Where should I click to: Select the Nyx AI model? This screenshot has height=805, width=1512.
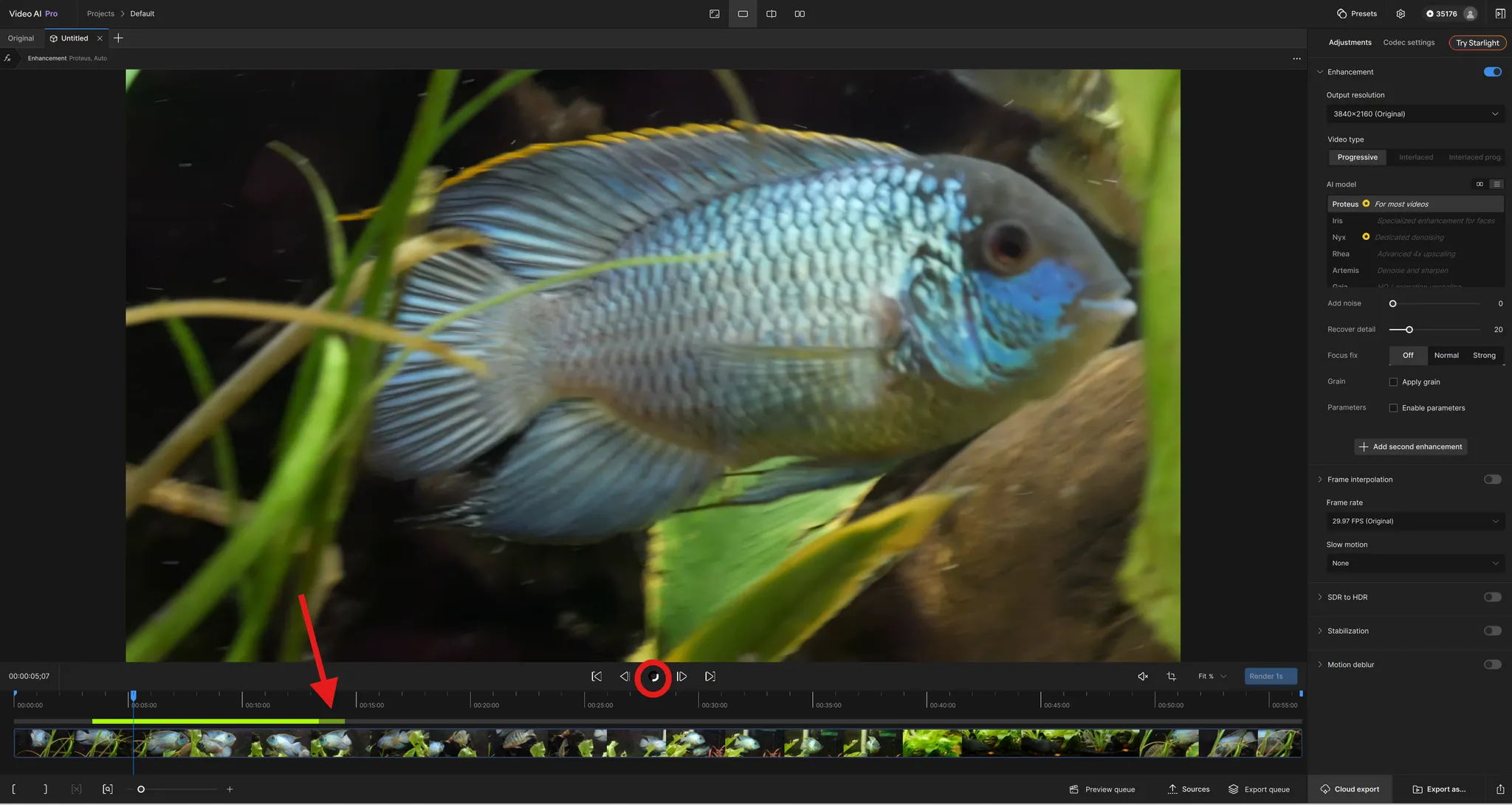[1339, 238]
